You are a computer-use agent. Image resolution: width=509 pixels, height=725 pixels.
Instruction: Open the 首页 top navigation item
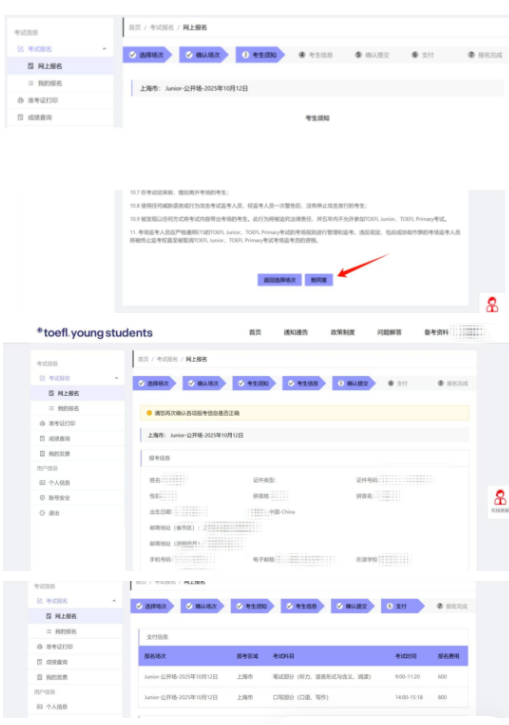pyautogui.click(x=255, y=332)
